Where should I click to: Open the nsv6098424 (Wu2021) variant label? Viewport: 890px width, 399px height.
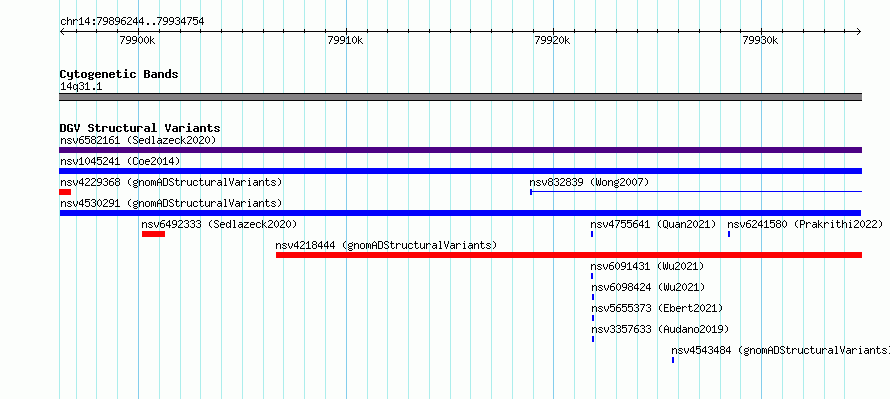coord(648,287)
